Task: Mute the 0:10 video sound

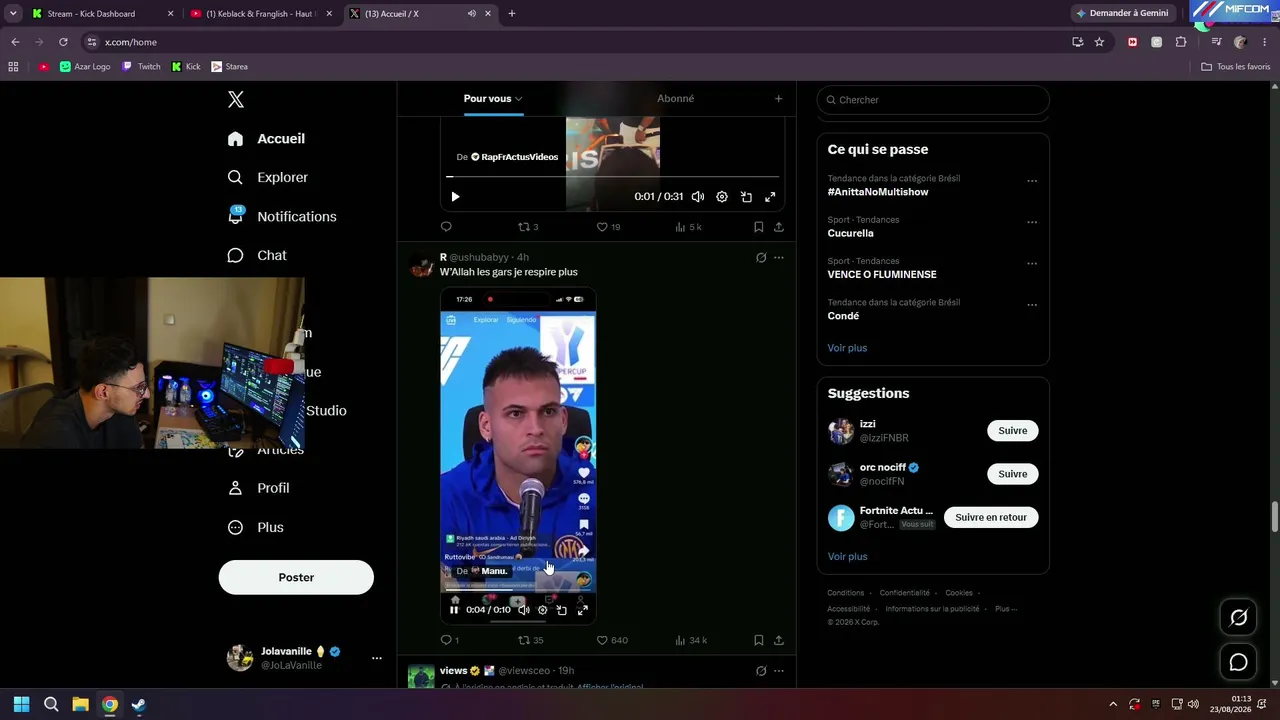Action: [523, 610]
